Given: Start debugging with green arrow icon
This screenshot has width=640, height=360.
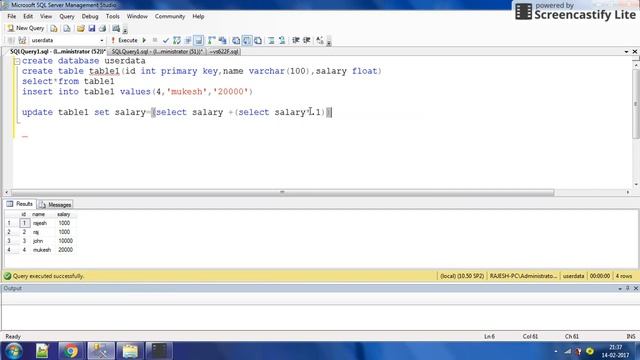Looking at the screenshot, I should [144, 40].
